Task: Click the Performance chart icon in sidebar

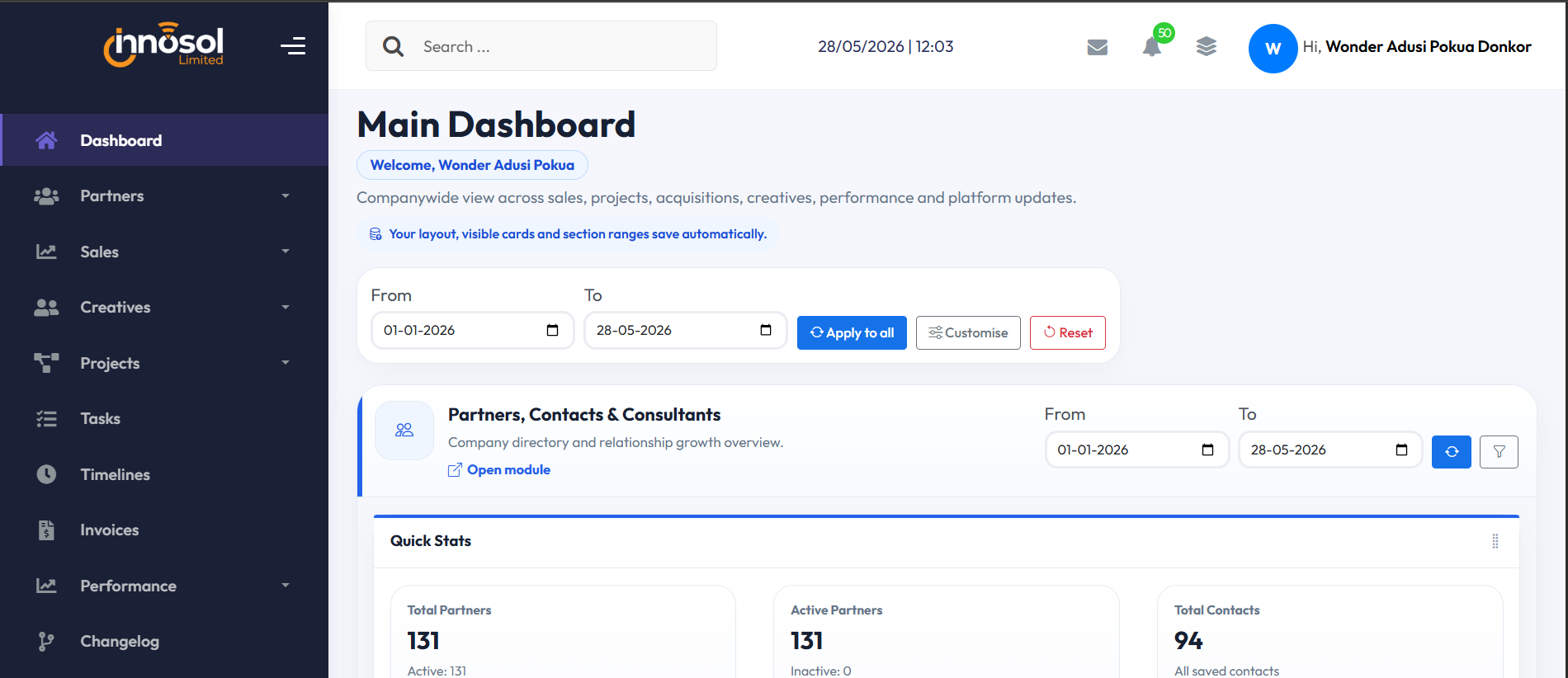Action: click(x=46, y=586)
